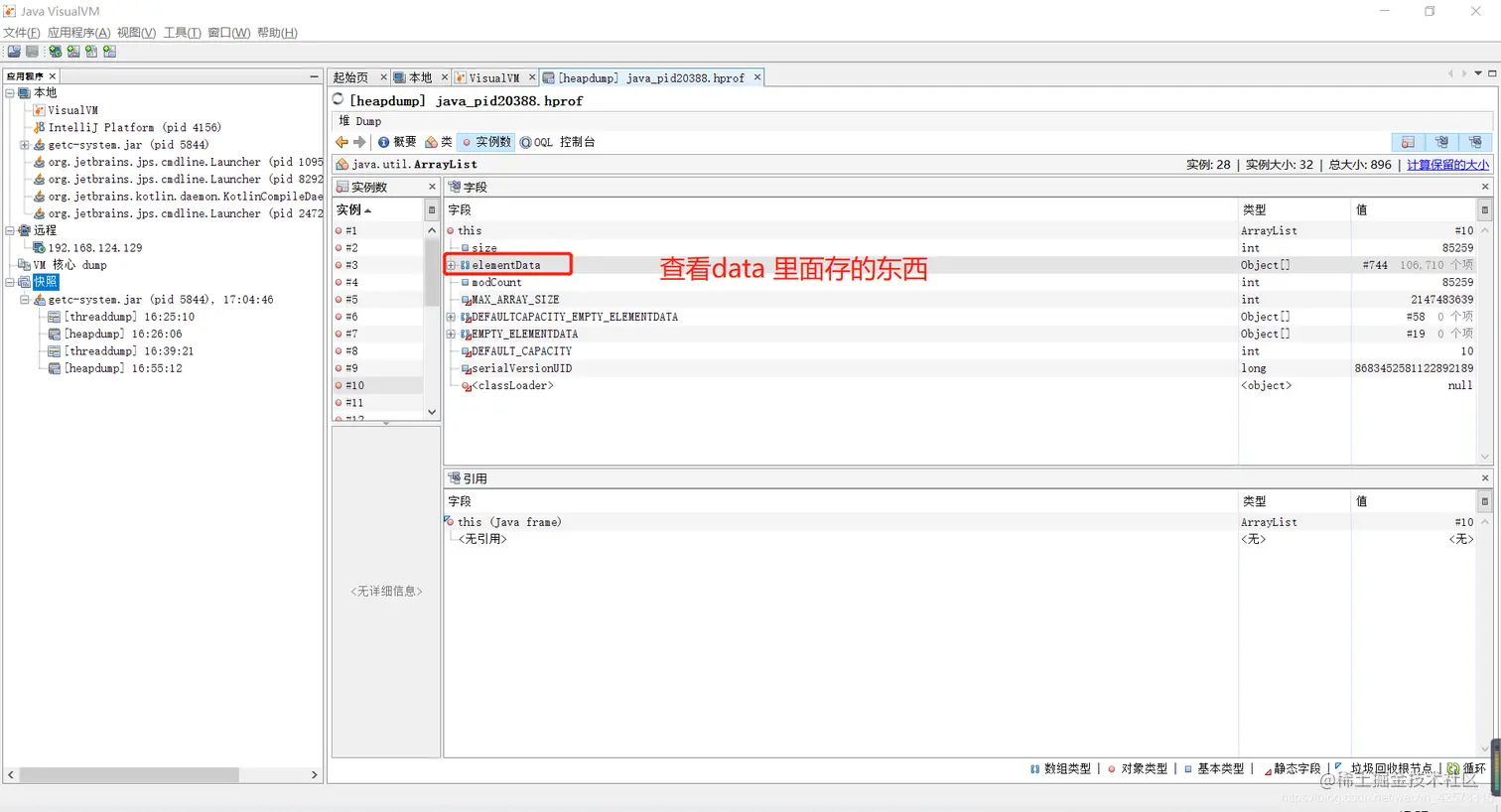1501x812 pixels.
Task: Open the 应用程序(A) menu
Action: [x=79, y=33]
